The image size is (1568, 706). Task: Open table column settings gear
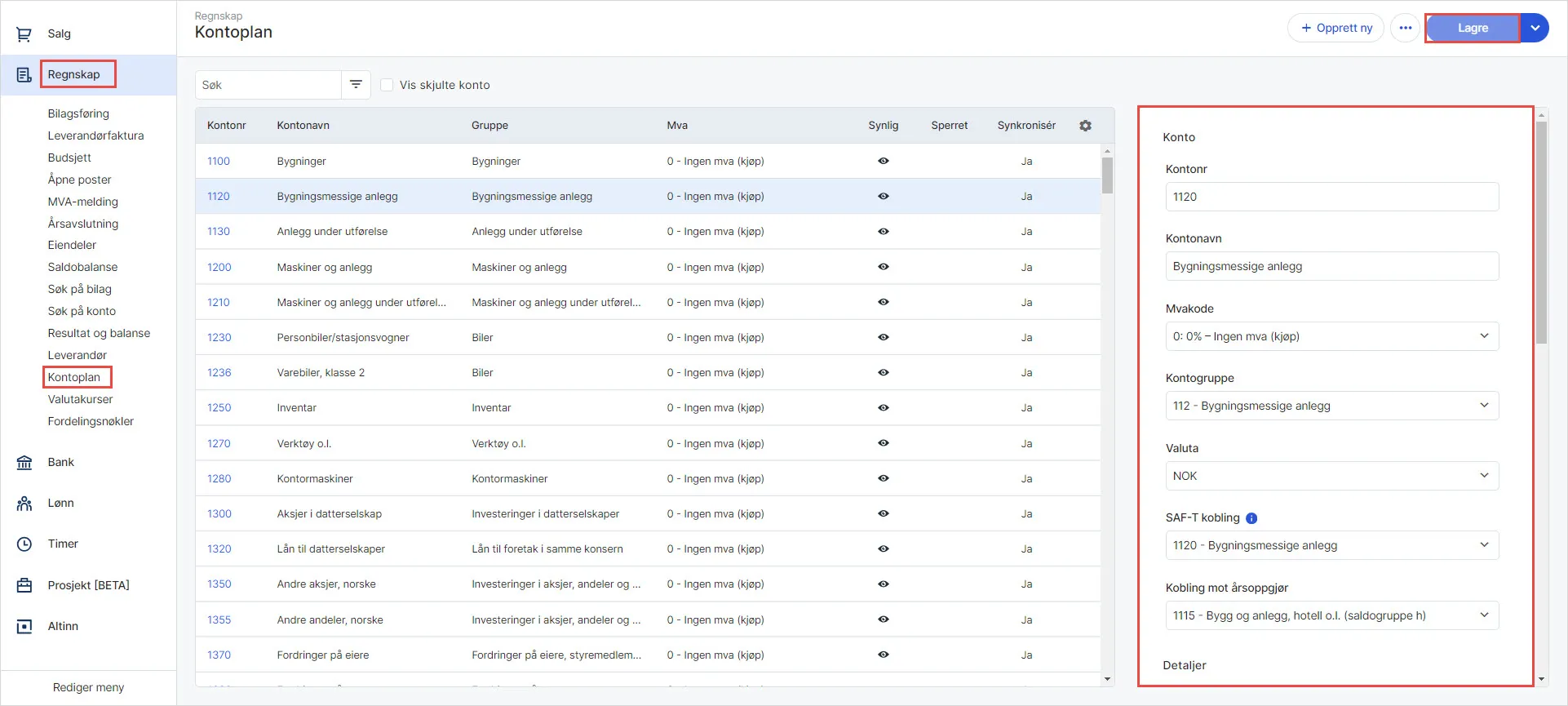[x=1085, y=126]
